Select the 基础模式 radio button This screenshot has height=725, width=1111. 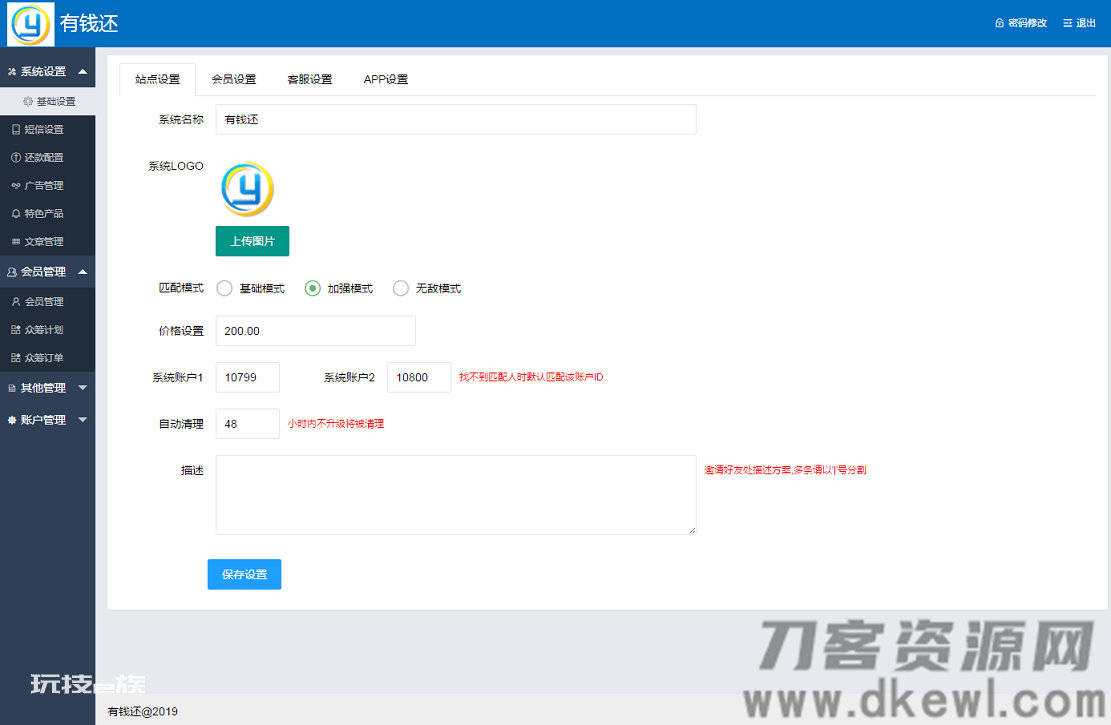[225, 288]
